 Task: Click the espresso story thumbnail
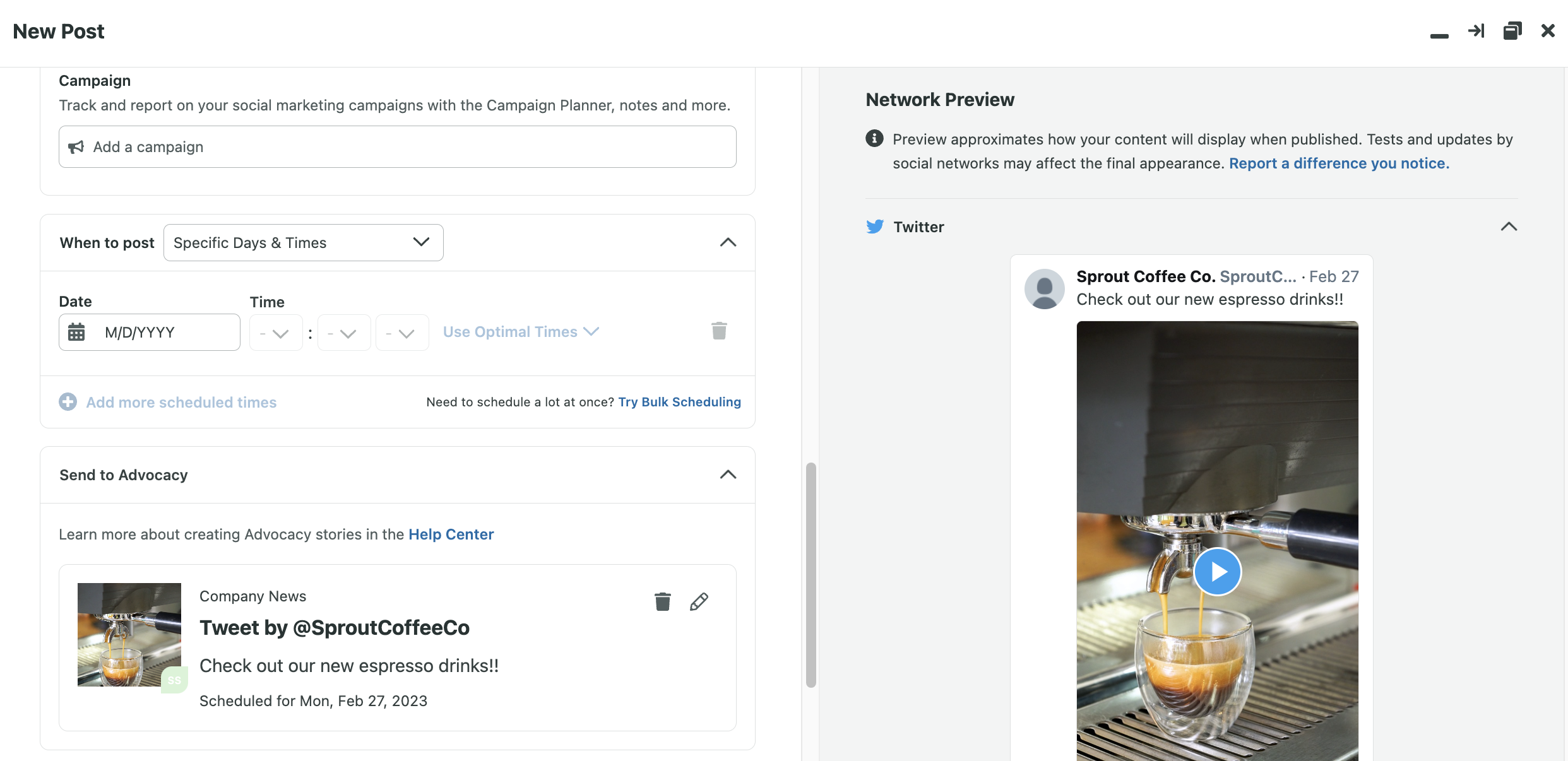click(129, 634)
